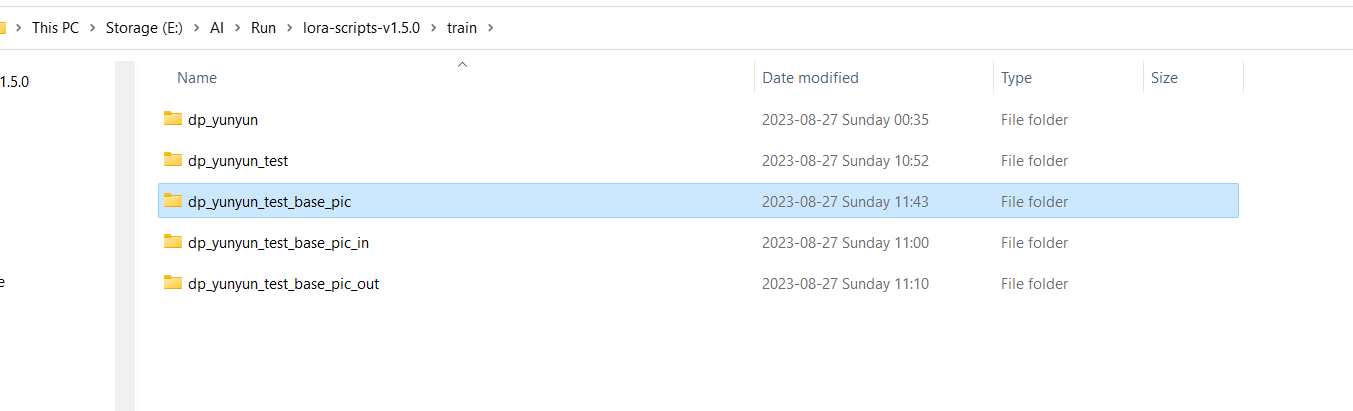Image resolution: width=1353 pixels, height=411 pixels.
Task: Jump to the AI folder breadcrumb
Action: pyautogui.click(x=217, y=28)
